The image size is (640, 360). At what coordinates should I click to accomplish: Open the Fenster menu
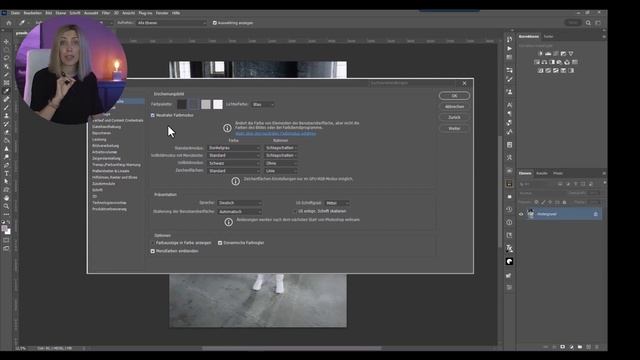[162, 13]
